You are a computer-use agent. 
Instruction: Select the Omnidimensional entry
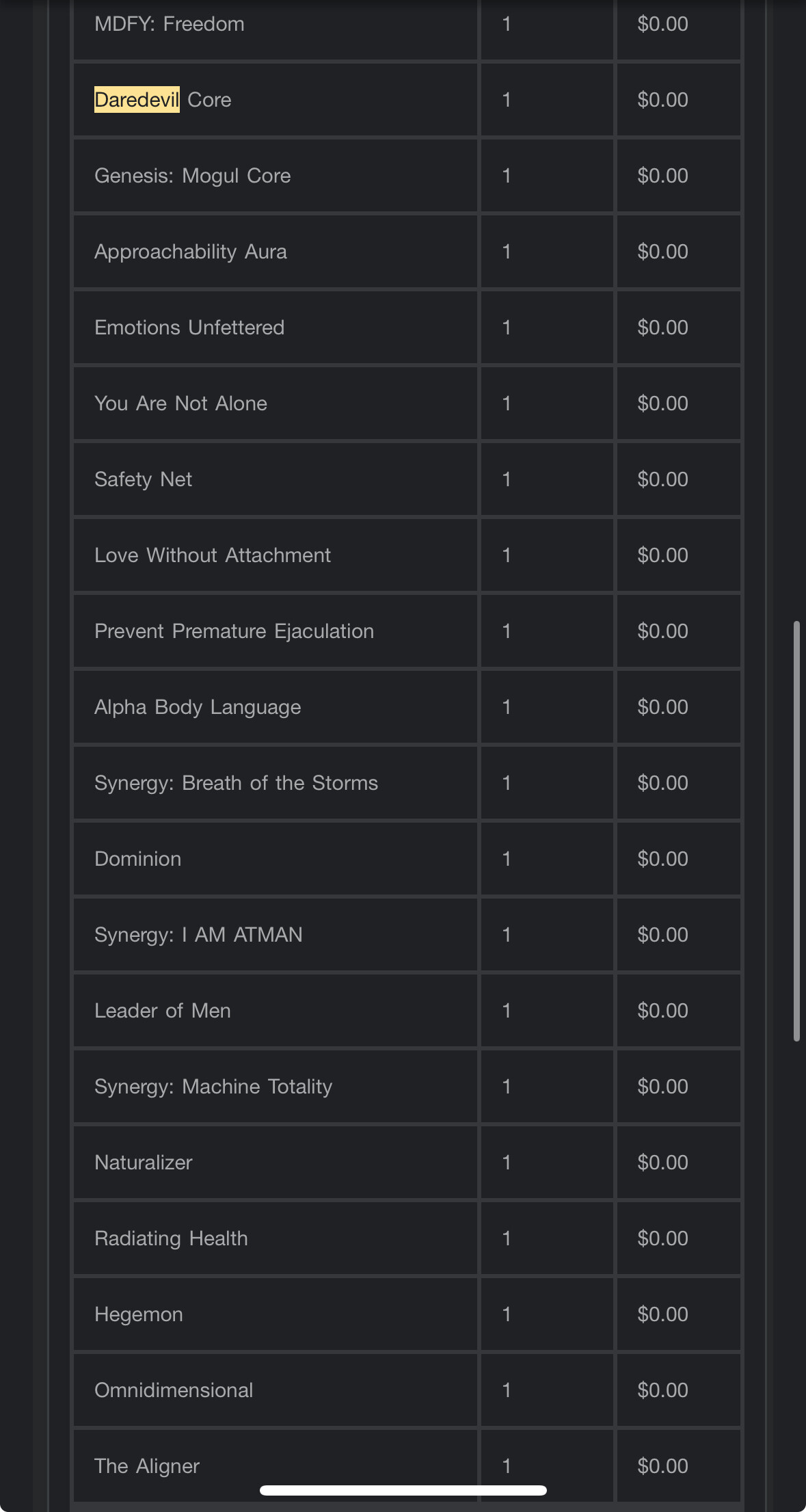pos(174,1390)
